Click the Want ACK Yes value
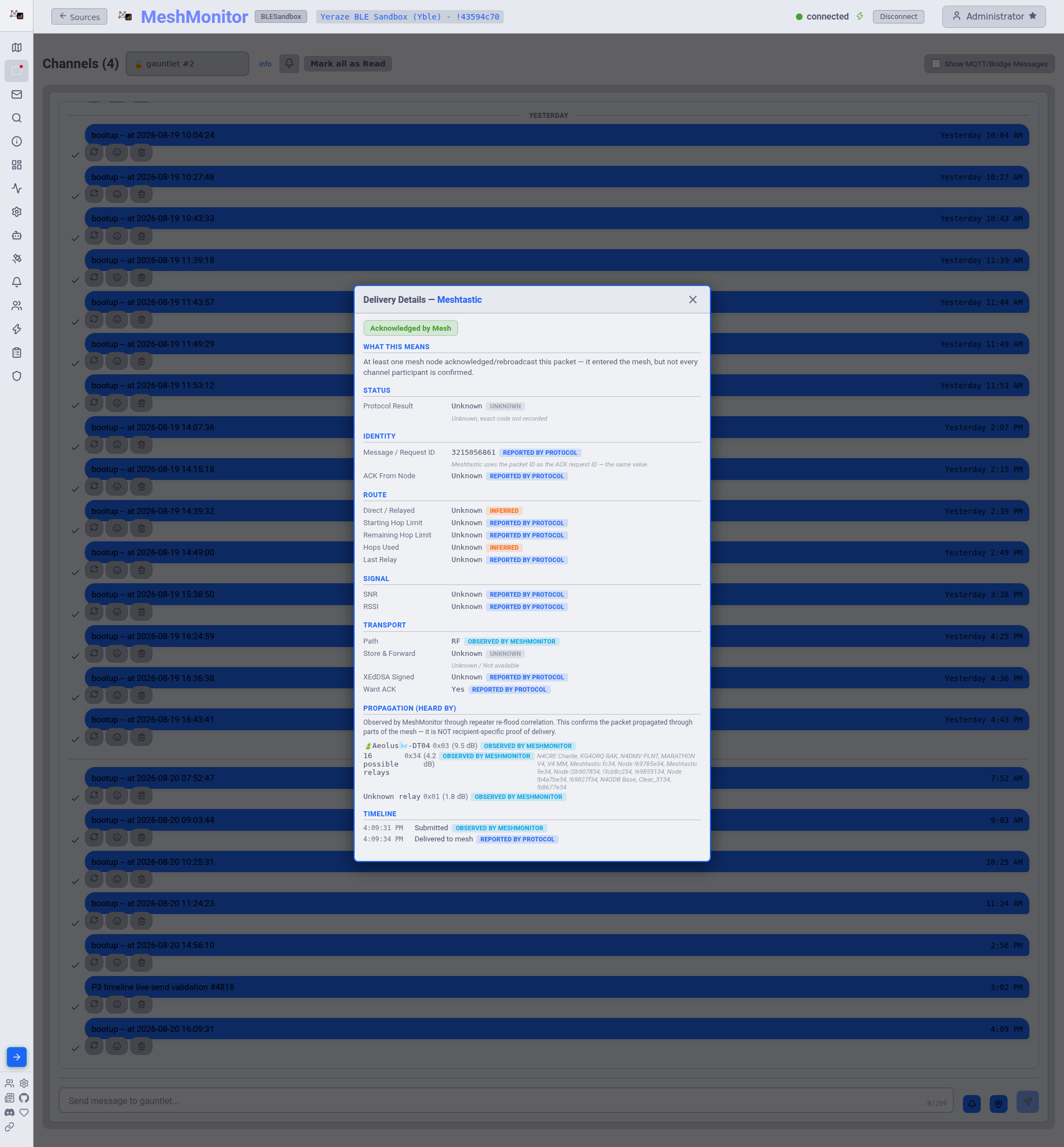The image size is (1064, 1147). [458, 689]
